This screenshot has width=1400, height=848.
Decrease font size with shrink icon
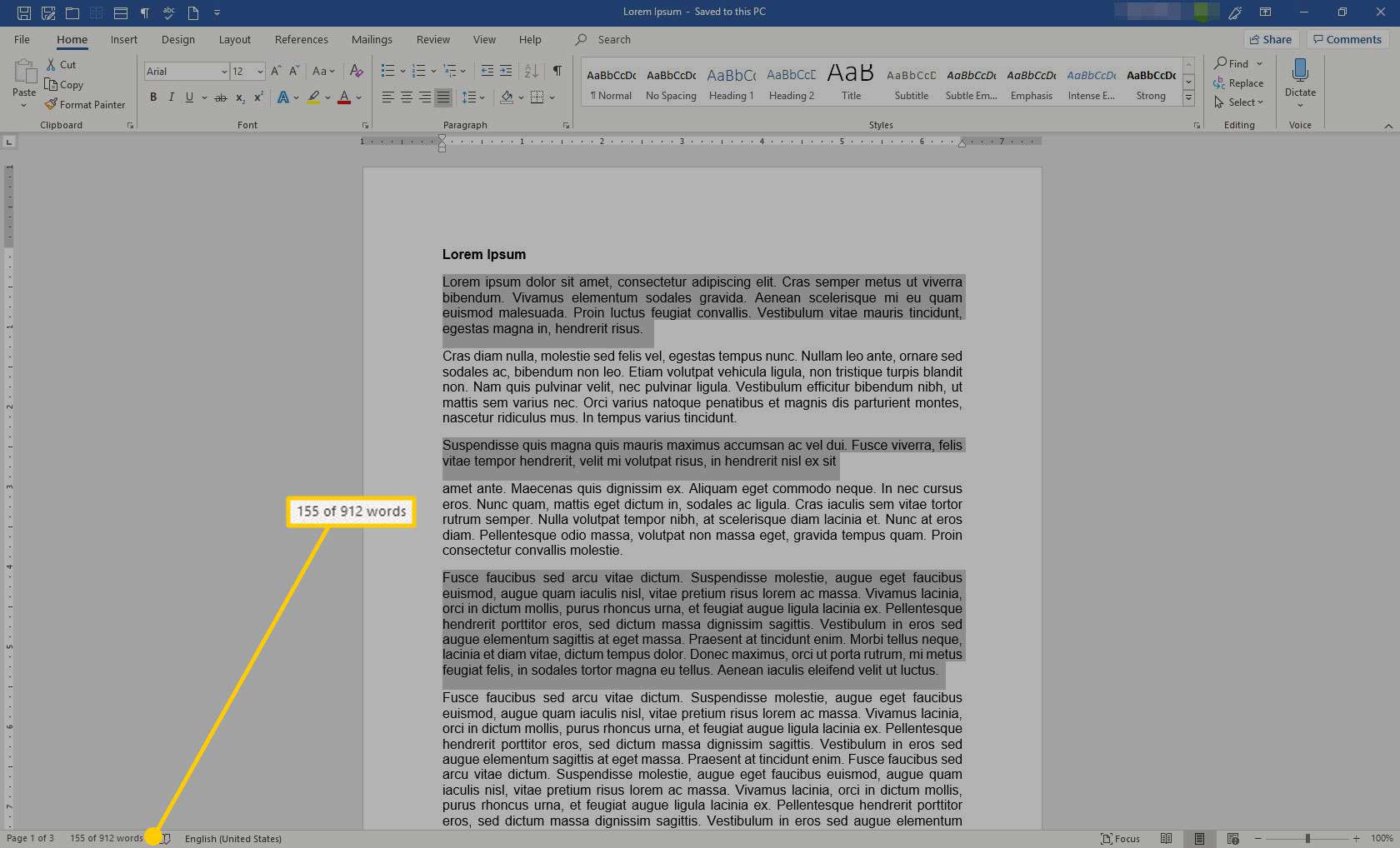coord(294,72)
